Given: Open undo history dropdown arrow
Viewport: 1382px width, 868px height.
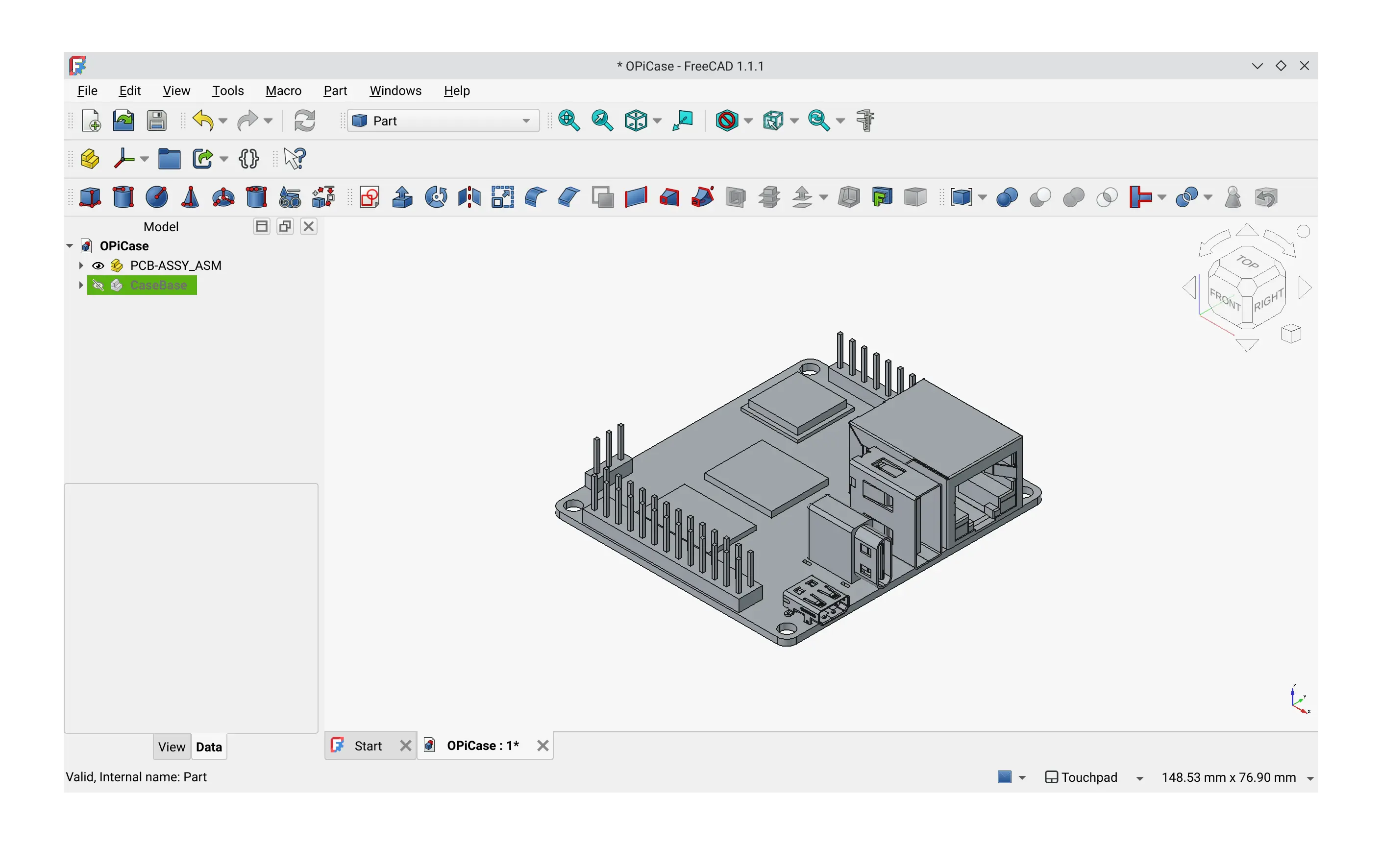Looking at the screenshot, I should (223, 121).
